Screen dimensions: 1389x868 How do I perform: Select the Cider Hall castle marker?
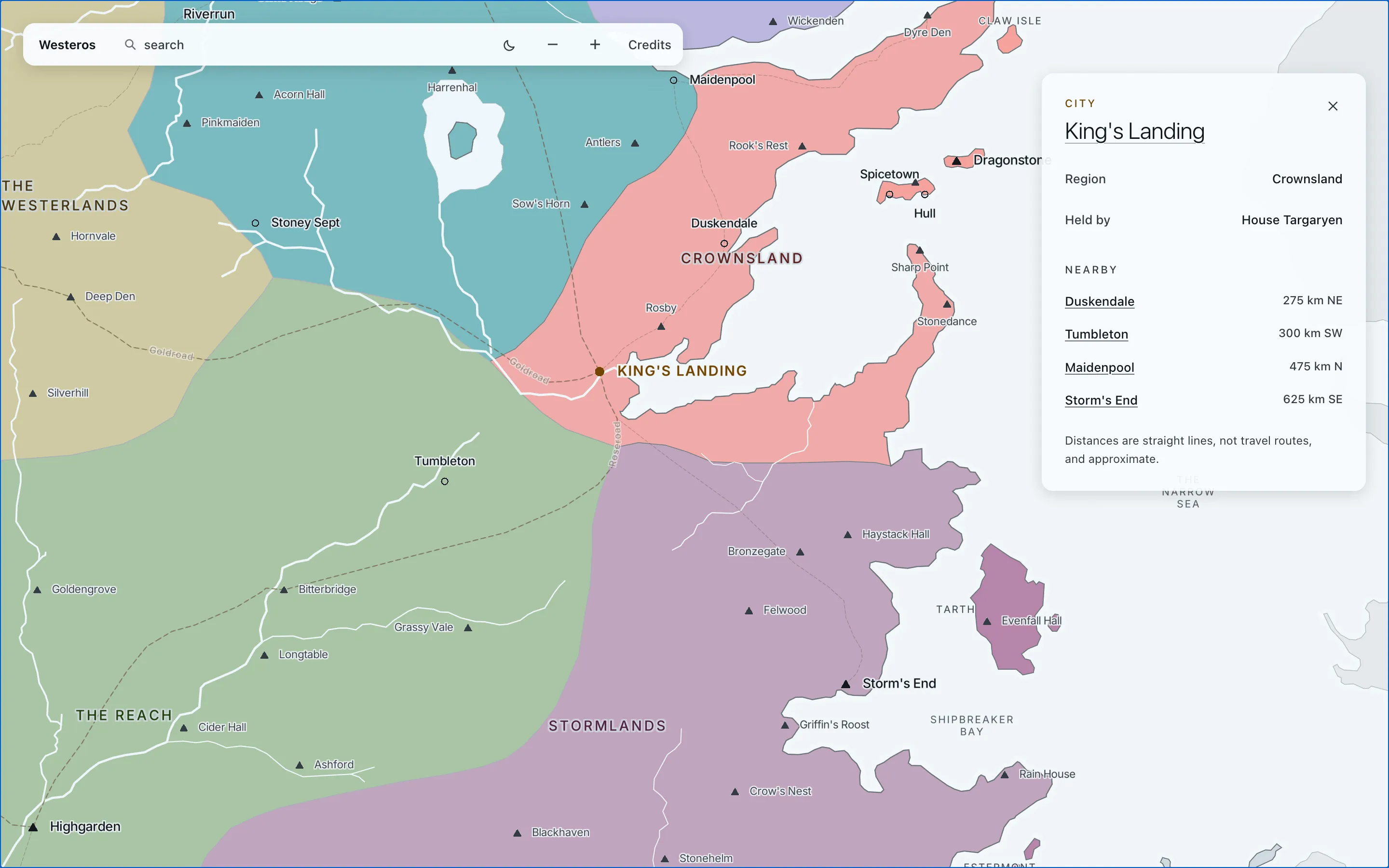tap(184, 727)
